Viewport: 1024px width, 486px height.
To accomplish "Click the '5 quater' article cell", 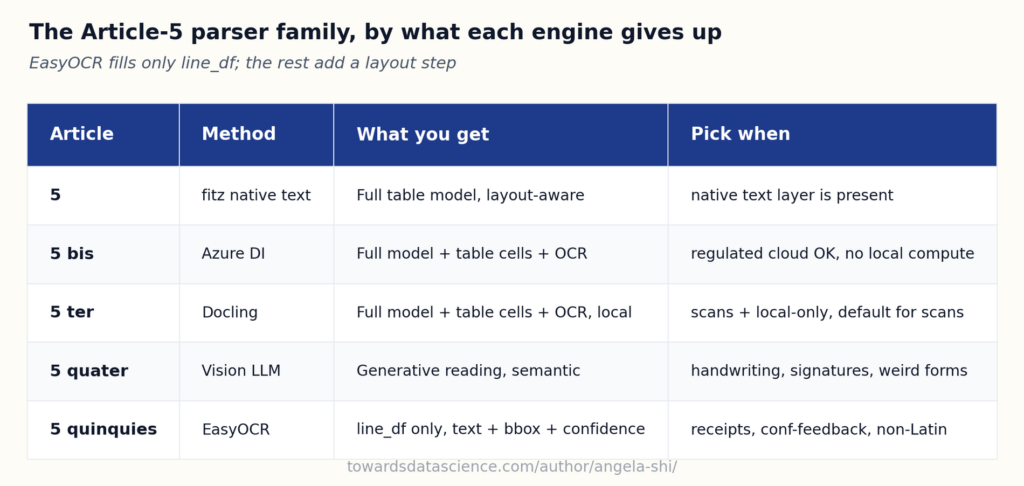I will 103,371.
